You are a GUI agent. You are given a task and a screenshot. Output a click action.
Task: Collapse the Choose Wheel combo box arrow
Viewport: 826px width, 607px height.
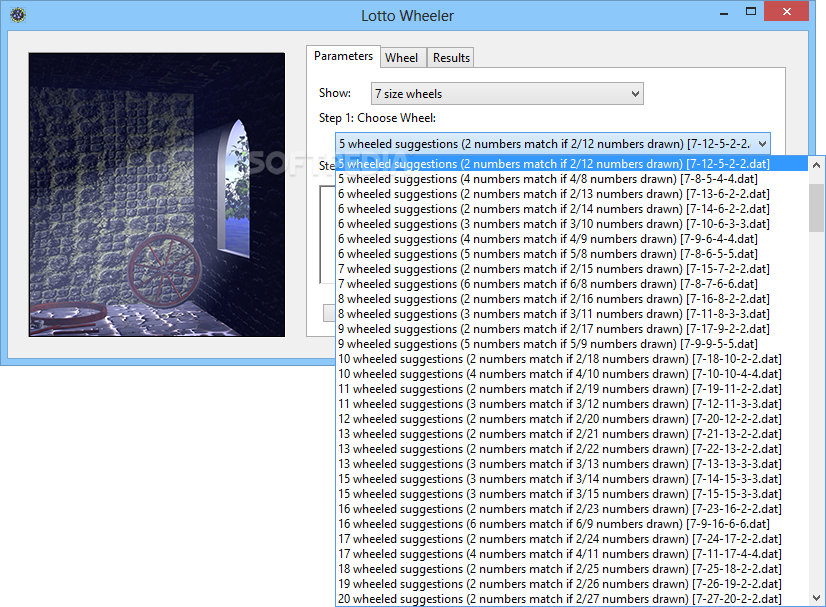point(762,144)
